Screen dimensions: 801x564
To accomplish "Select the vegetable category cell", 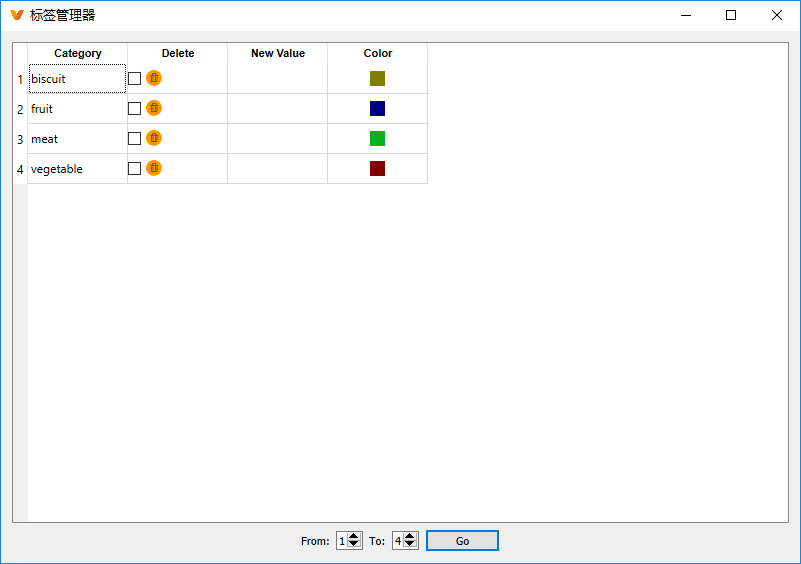I will [78, 169].
